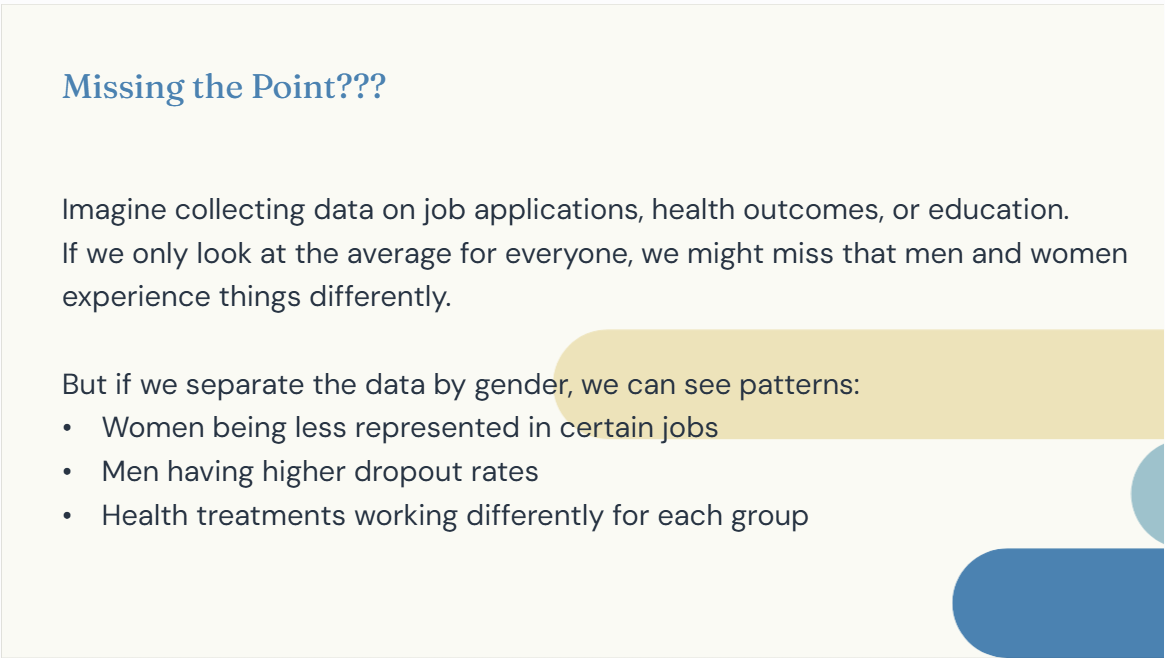Image resolution: width=1165 pixels, height=658 pixels.
Task: Click the light teal half-circle shape
Action: pyautogui.click(x=1148, y=494)
